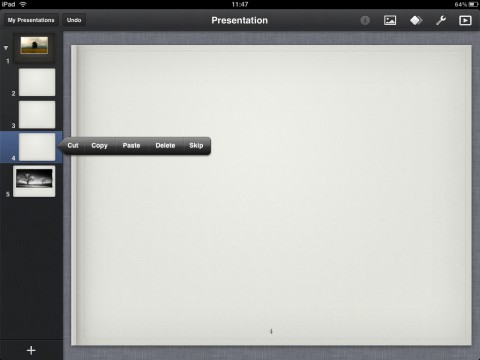Start slideshow with the Play icon
This screenshot has width=480, height=360.
[x=465, y=20]
